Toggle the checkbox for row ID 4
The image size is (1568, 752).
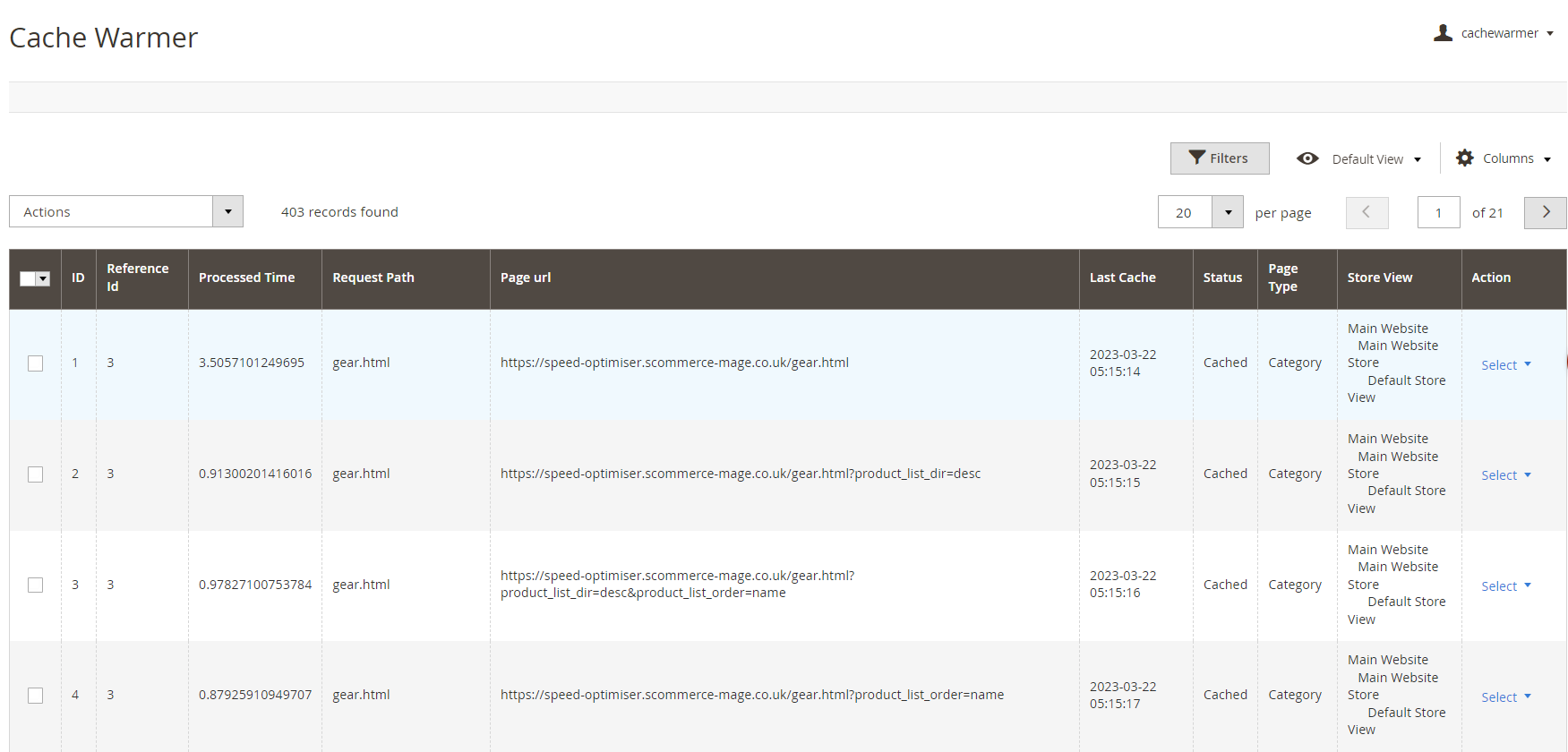(x=36, y=696)
